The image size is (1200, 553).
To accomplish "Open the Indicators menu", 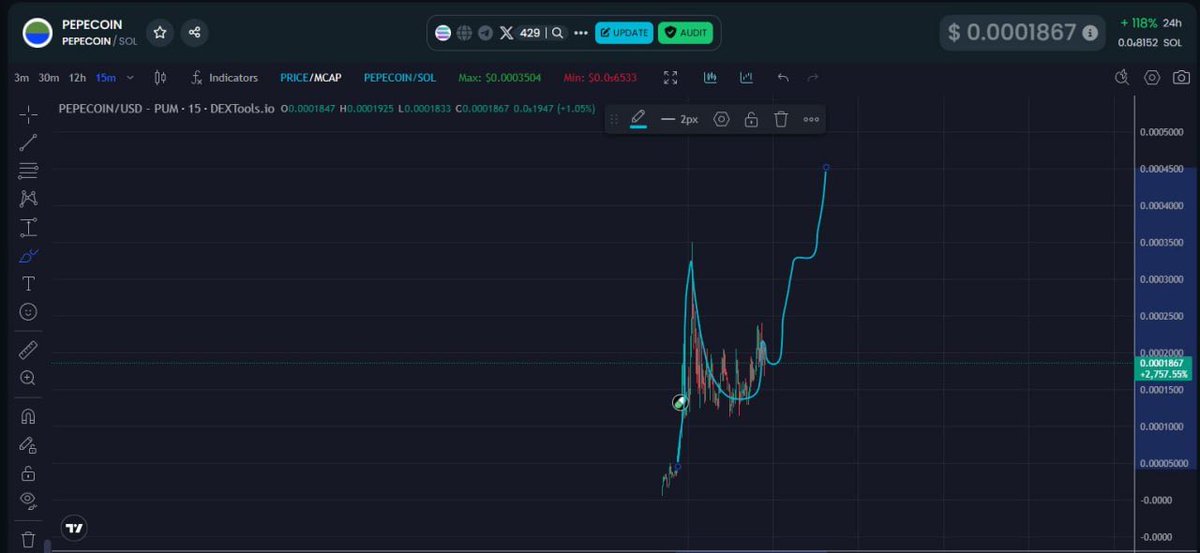I will (x=225, y=77).
